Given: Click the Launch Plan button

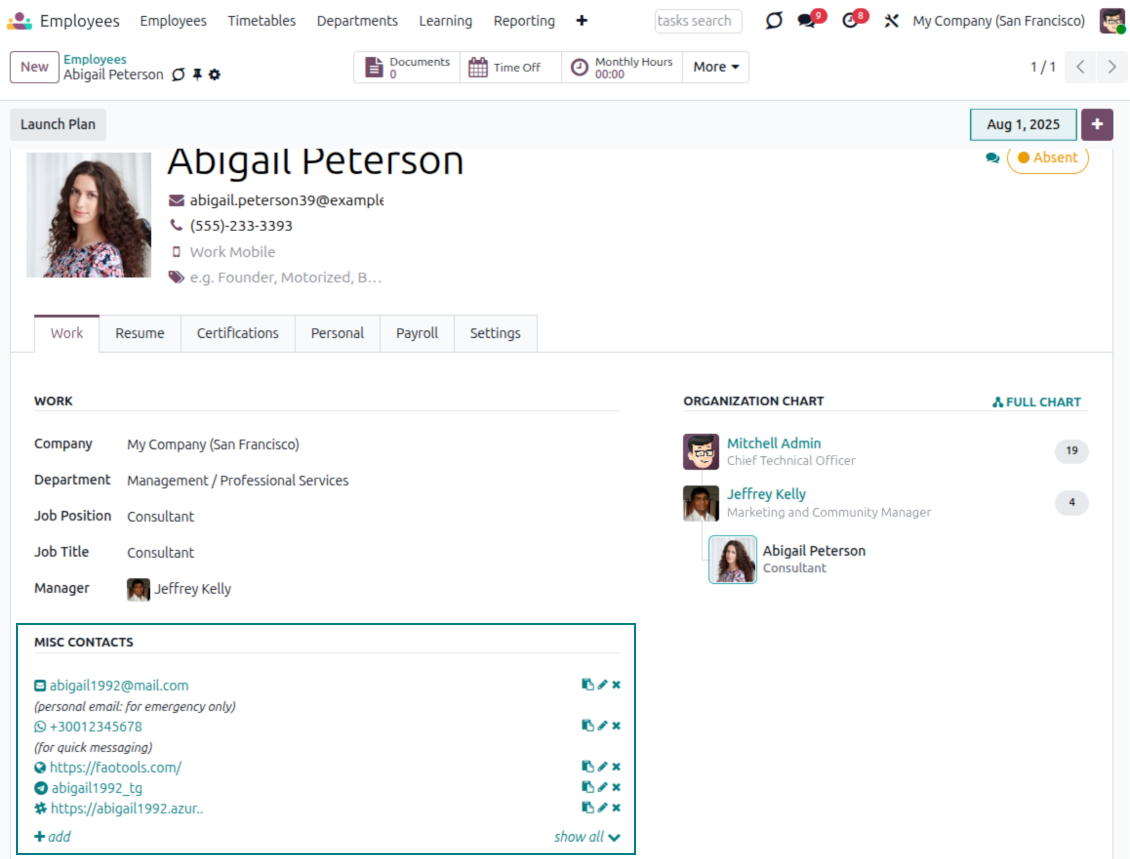Looking at the screenshot, I should coord(58,124).
